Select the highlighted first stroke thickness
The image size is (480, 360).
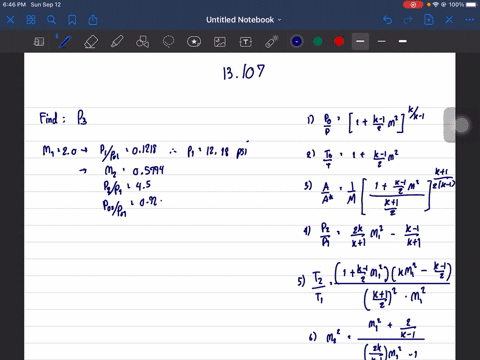(x=360, y=41)
